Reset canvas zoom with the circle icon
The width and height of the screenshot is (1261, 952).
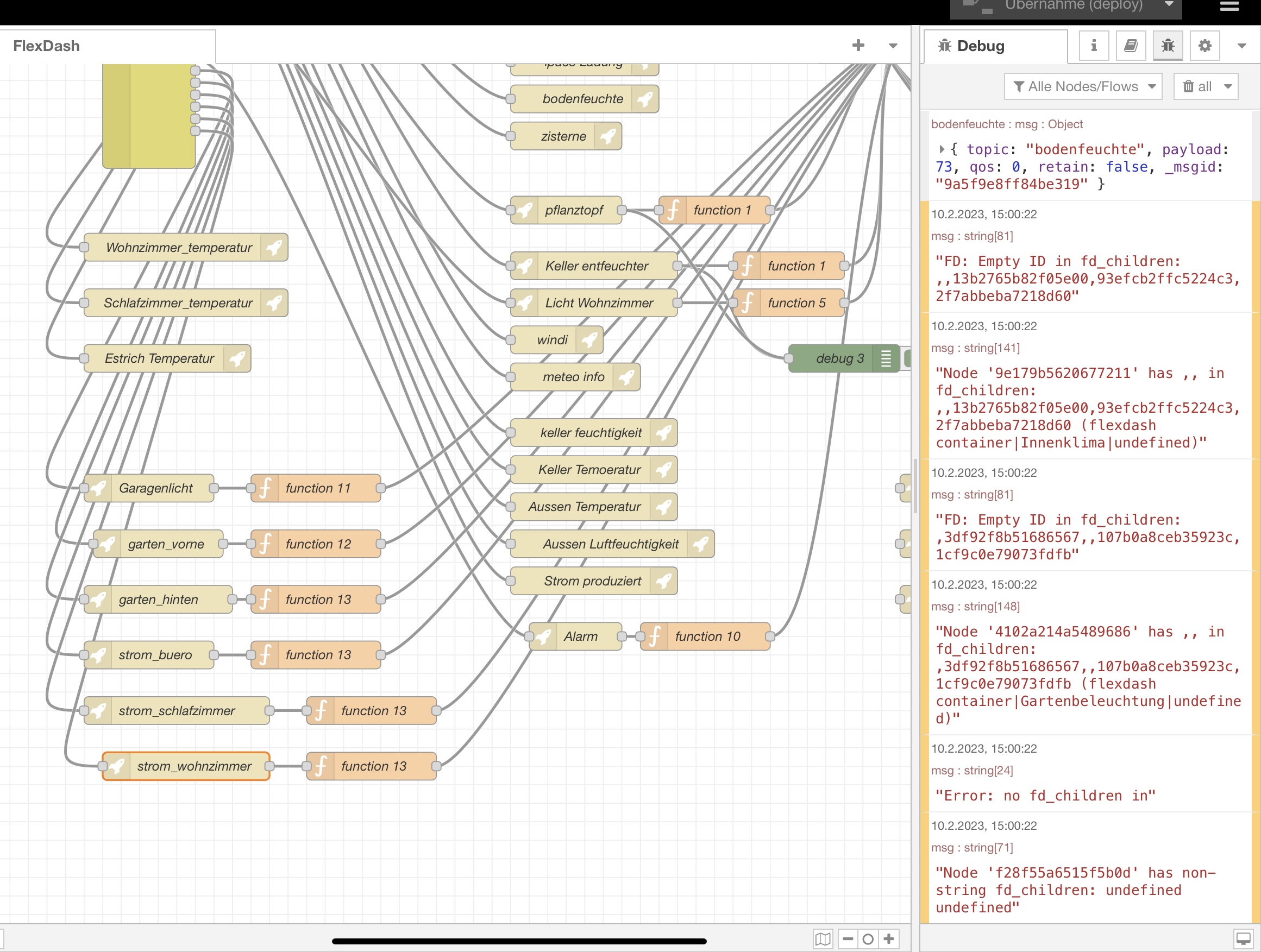(868, 938)
